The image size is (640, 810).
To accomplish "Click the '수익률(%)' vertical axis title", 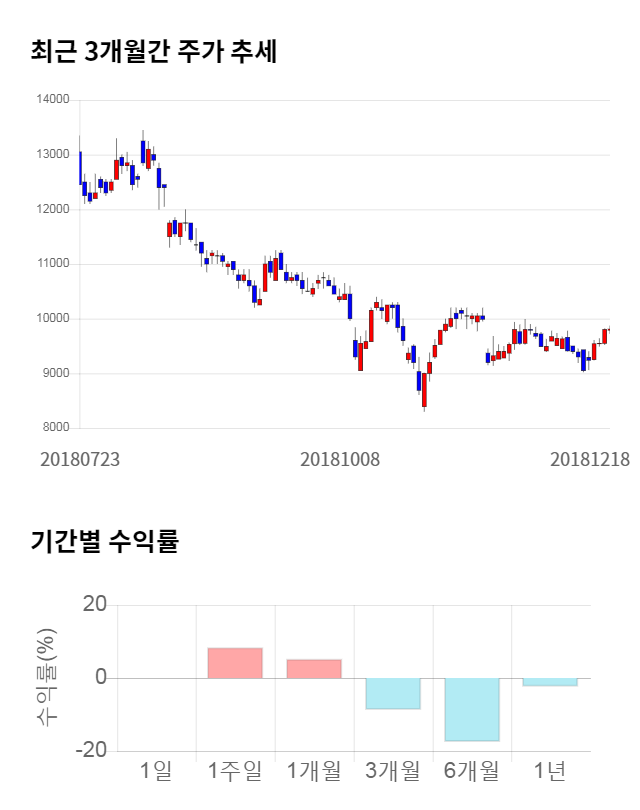I will [x=46, y=678].
